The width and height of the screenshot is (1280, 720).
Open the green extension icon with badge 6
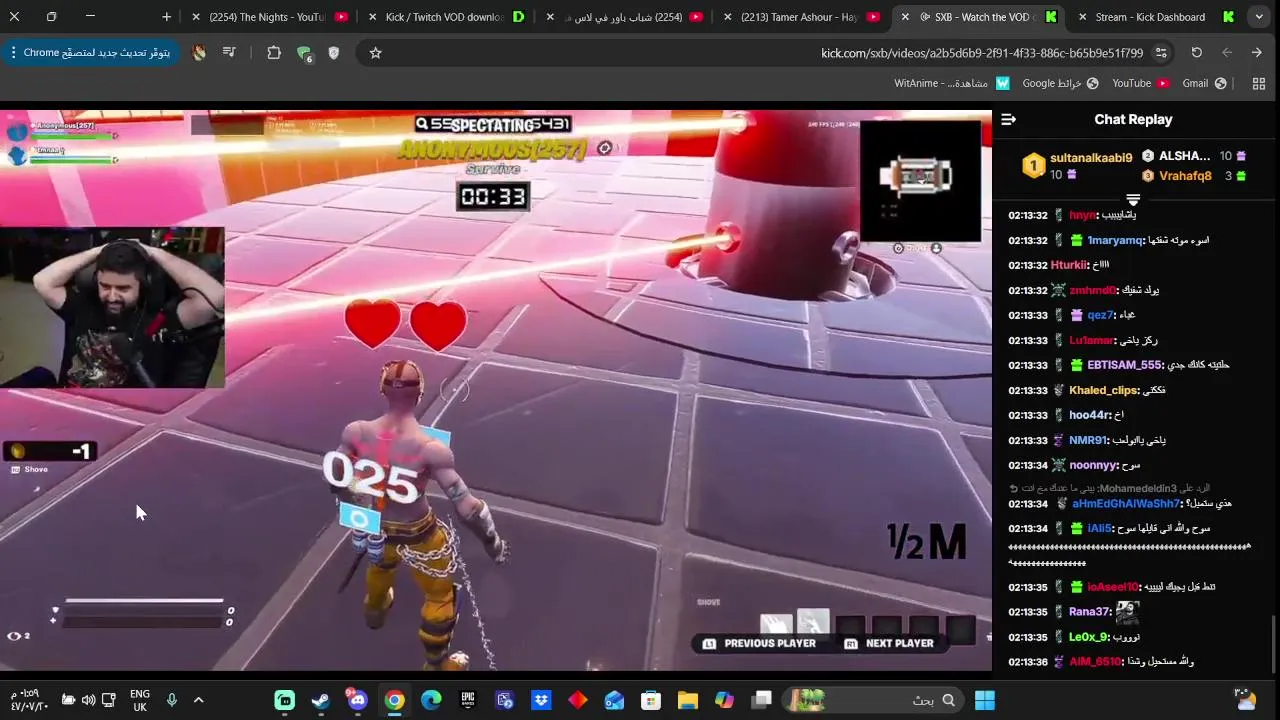304,54
